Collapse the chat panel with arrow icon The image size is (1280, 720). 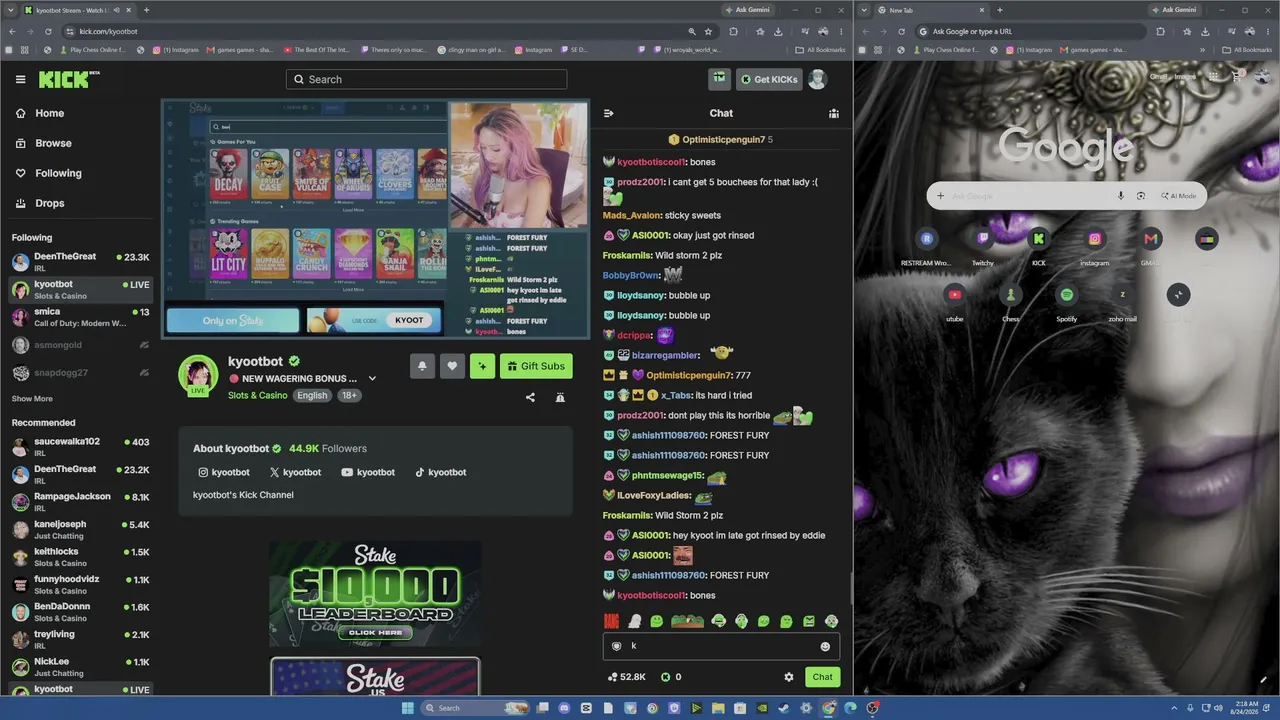point(609,113)
